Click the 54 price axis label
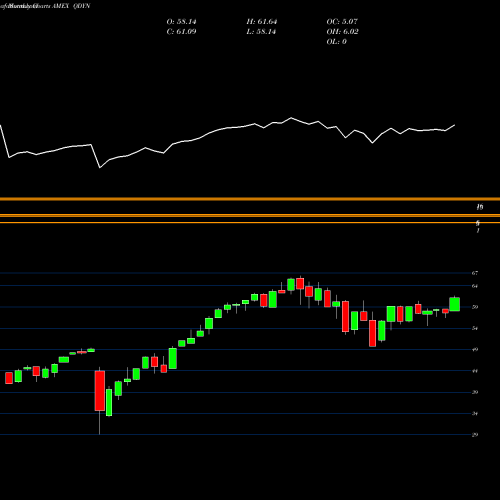Image resolution: width=500 pixels, height=500 pixels. (x=475, y=328)
